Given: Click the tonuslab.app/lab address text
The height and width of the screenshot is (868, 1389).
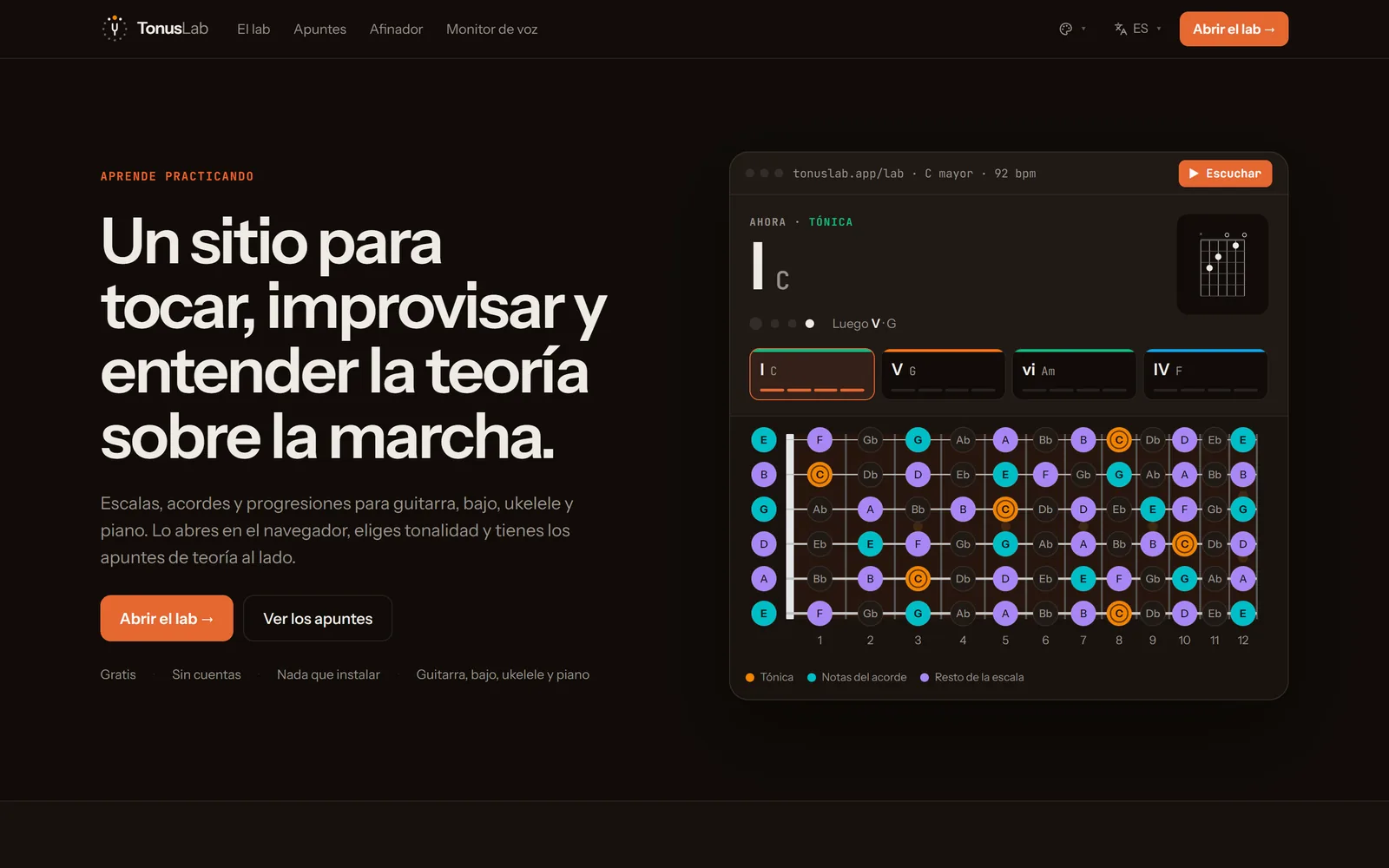Looking at the screenshot, I should 848,174.
